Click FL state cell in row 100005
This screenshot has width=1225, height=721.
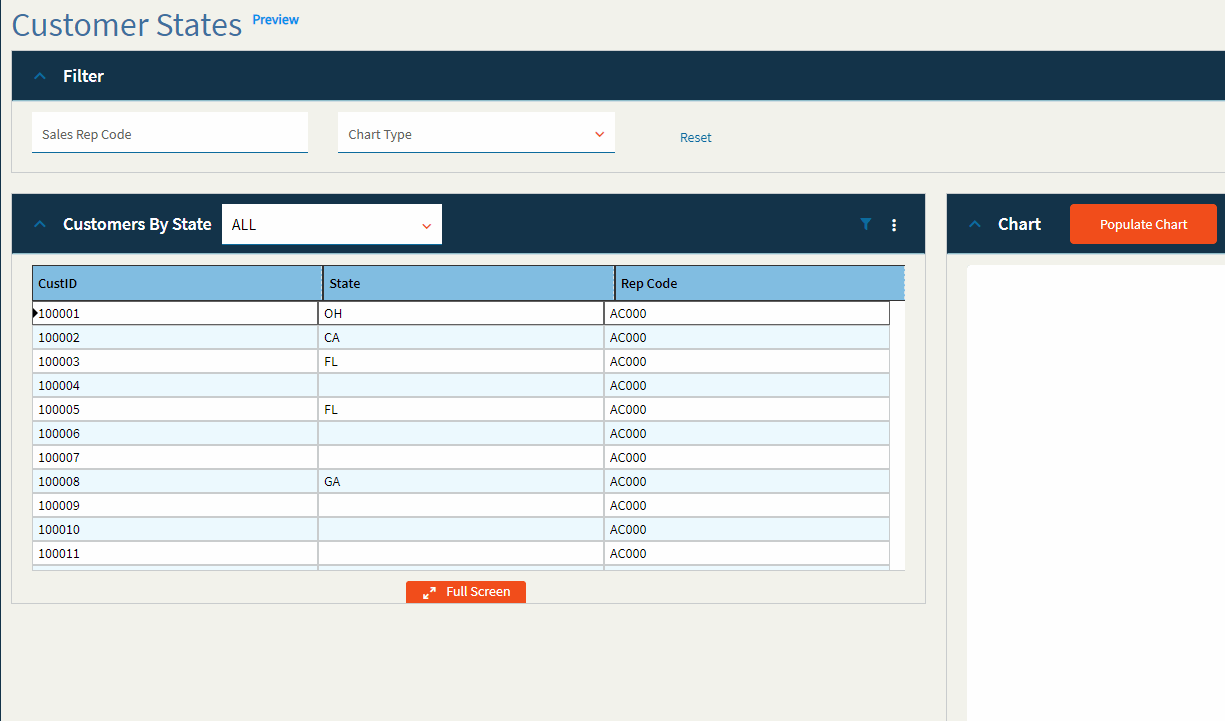point(461,409)
